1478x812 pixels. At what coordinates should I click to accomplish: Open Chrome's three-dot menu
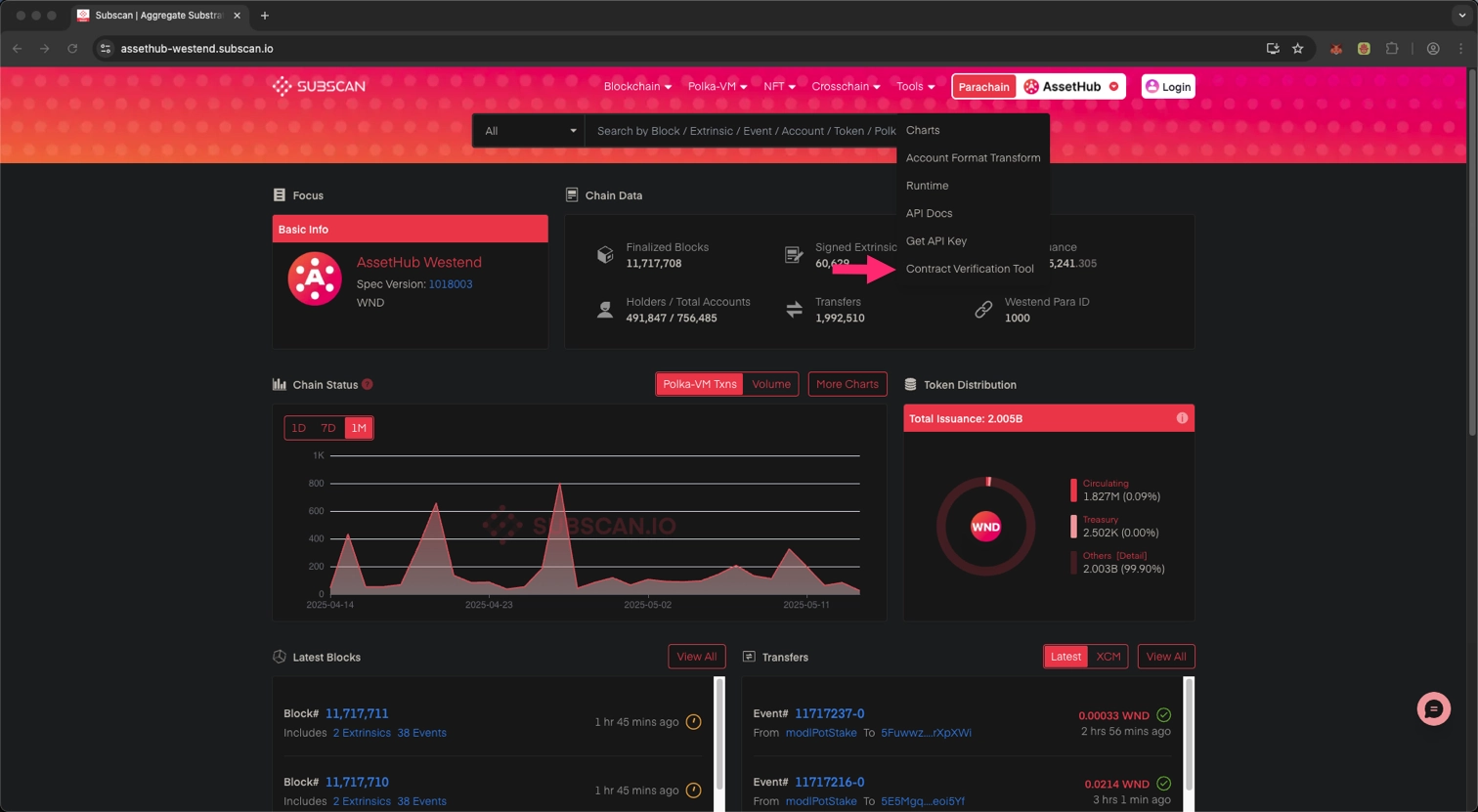pyautogui.click(x=1461, y=48)
